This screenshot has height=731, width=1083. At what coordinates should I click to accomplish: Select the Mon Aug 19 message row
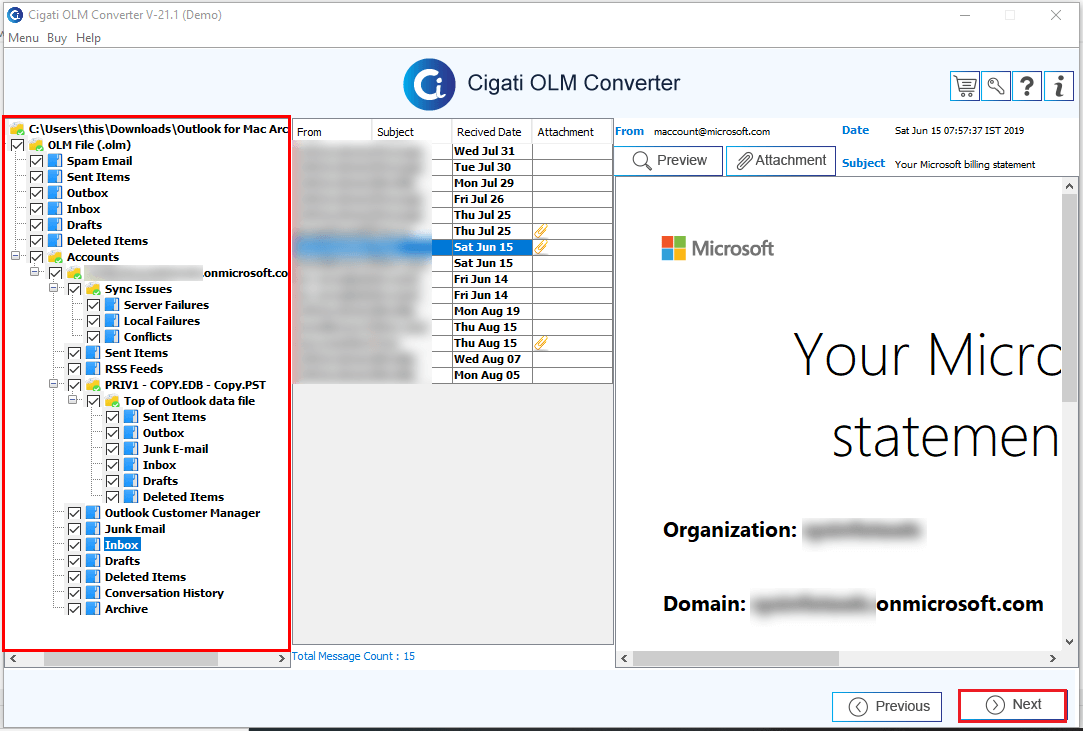(x=452, y=311)
